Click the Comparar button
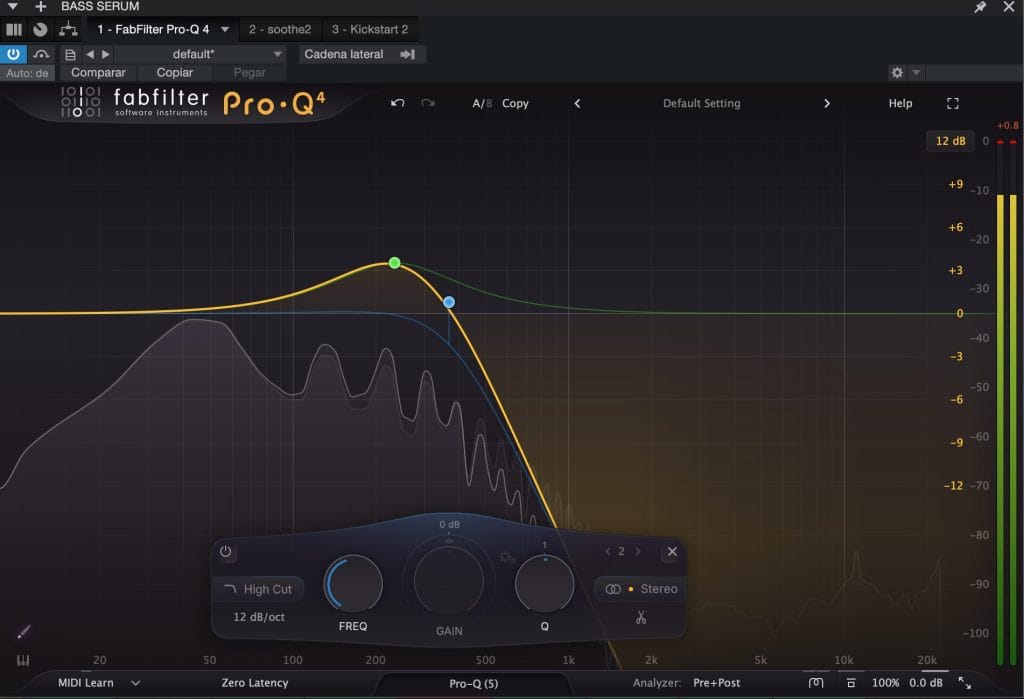 point(98,73)
